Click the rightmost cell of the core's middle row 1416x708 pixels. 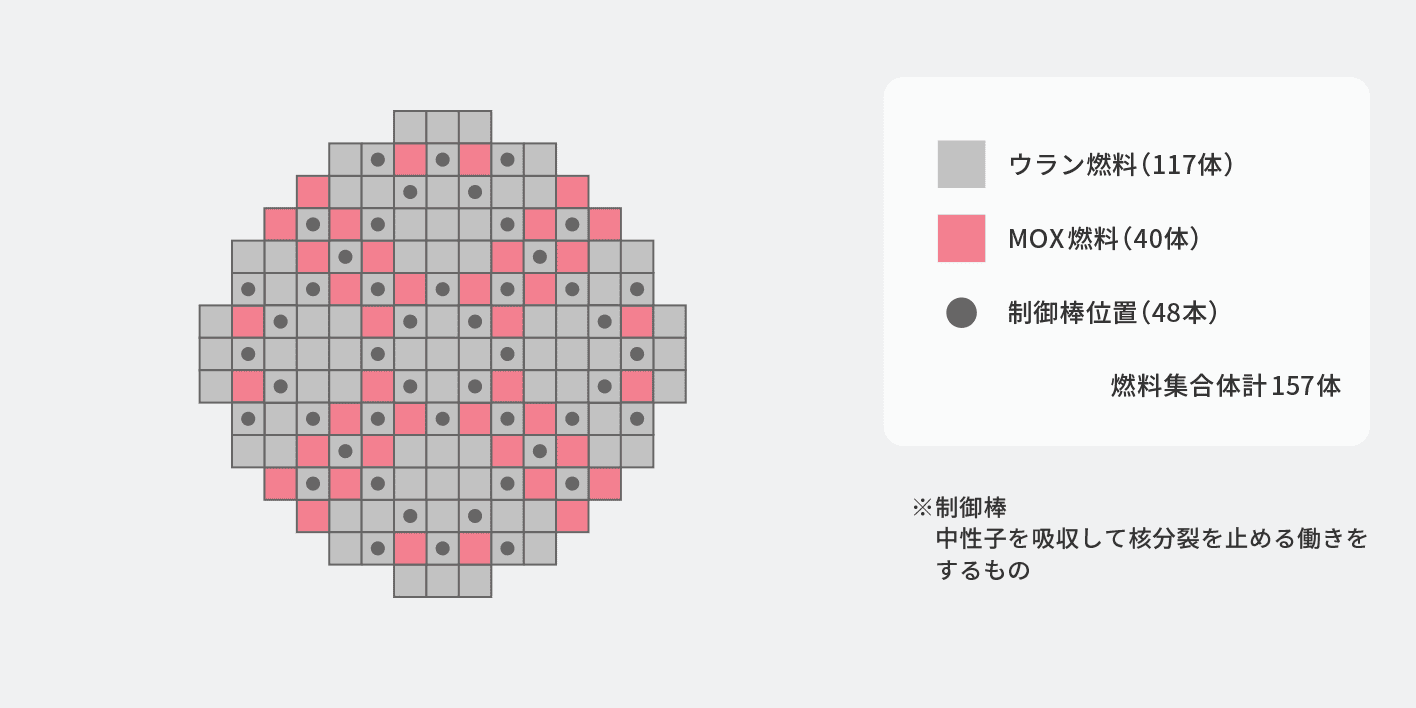(669, 353)
